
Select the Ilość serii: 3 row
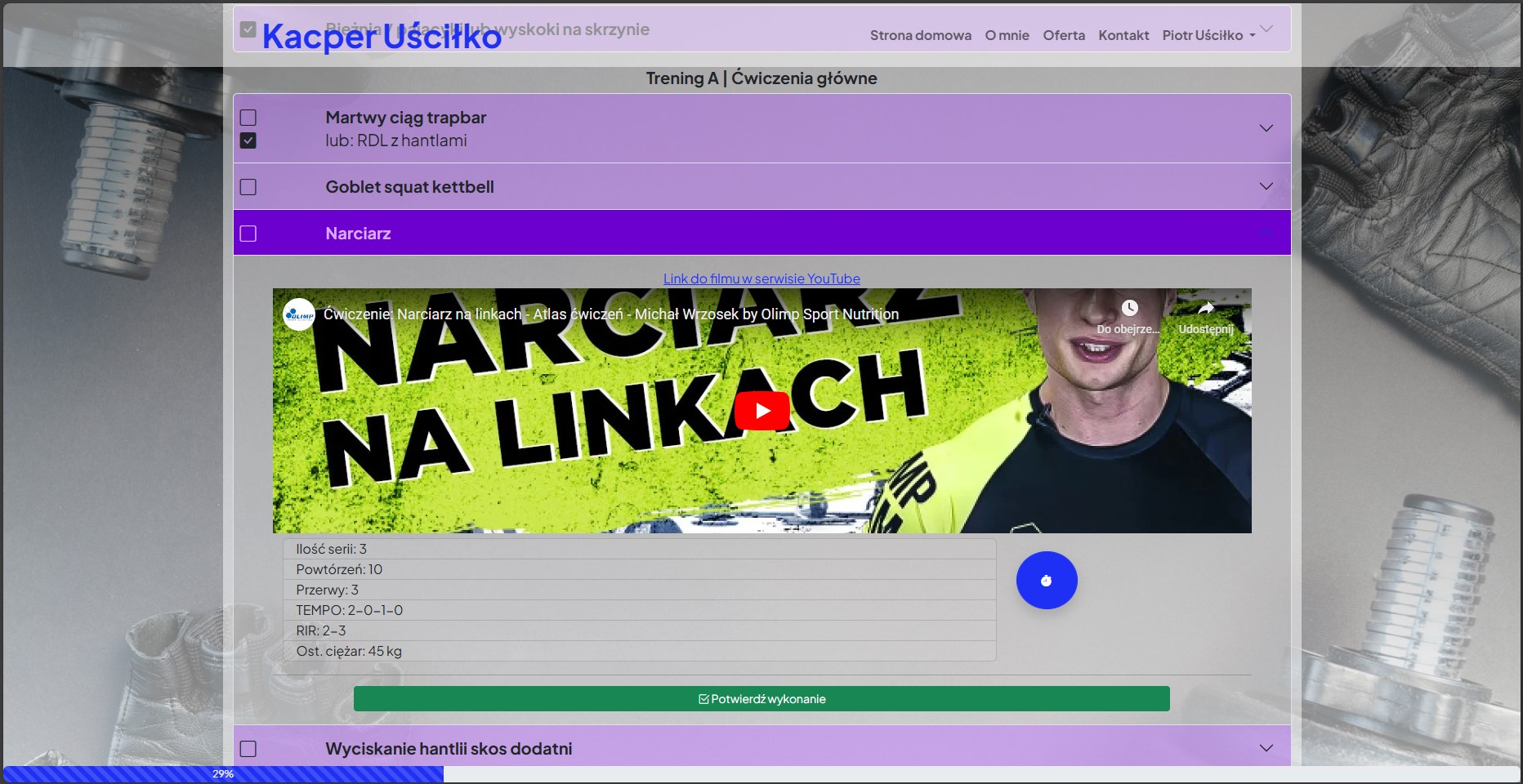click(x=640, y=549)
